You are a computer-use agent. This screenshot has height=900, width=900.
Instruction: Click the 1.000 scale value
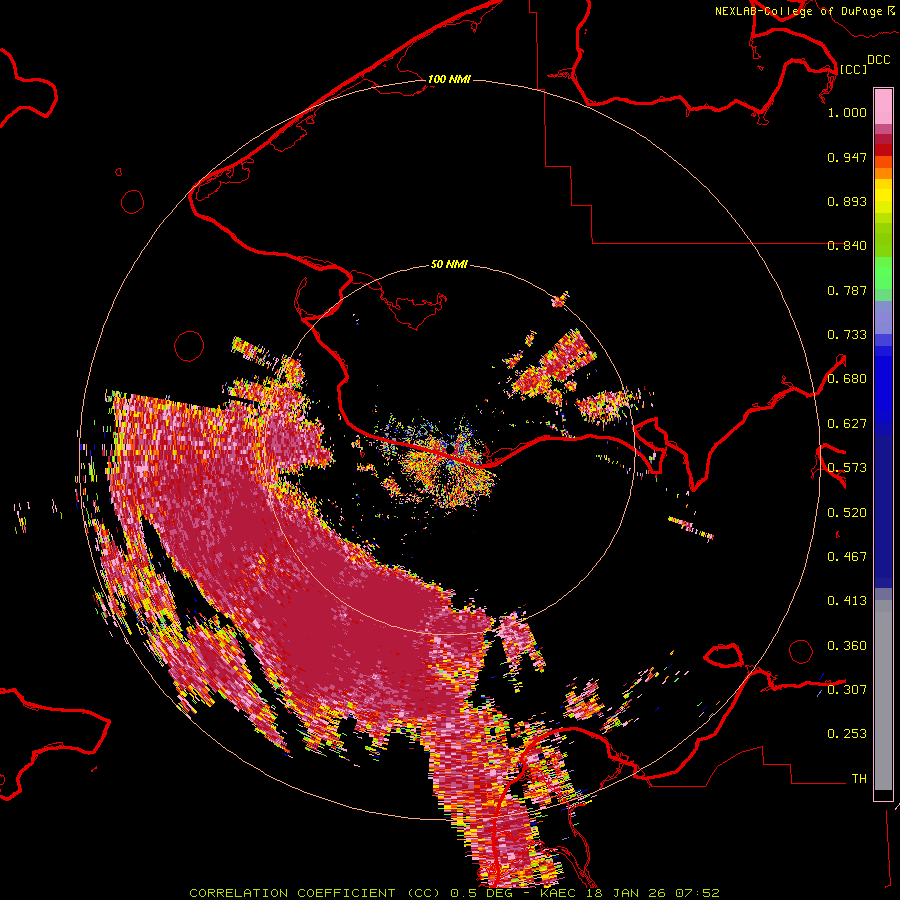click(x=847, y=112)
